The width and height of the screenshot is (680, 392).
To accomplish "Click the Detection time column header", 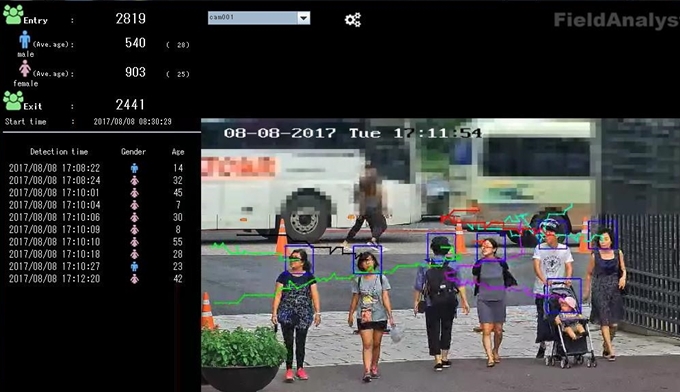I will (59, 152).
